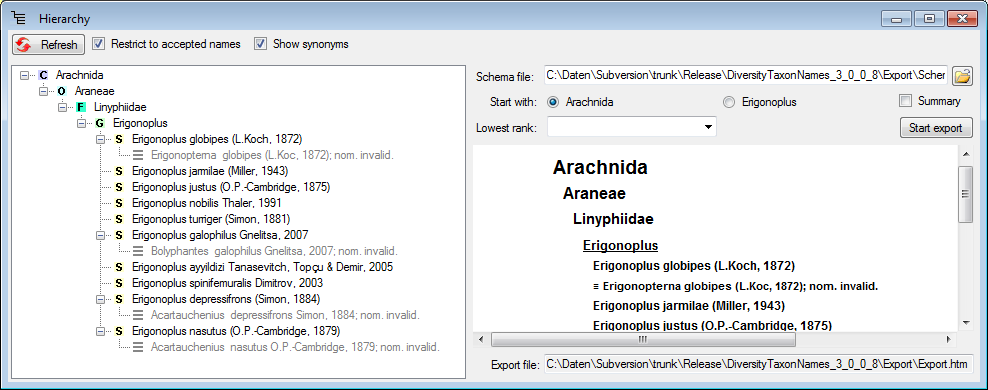Select synonym Bolyphantes galophilus Gnelitsa in tree

[274, 251]
